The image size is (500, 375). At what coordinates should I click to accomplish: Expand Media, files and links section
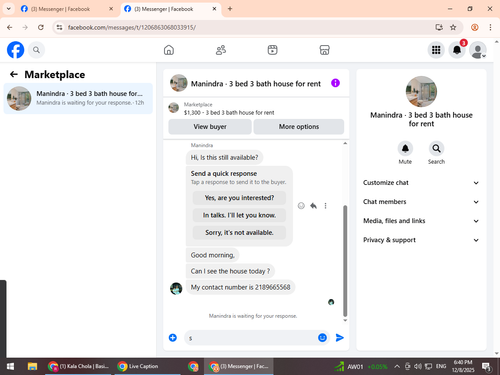421,221
